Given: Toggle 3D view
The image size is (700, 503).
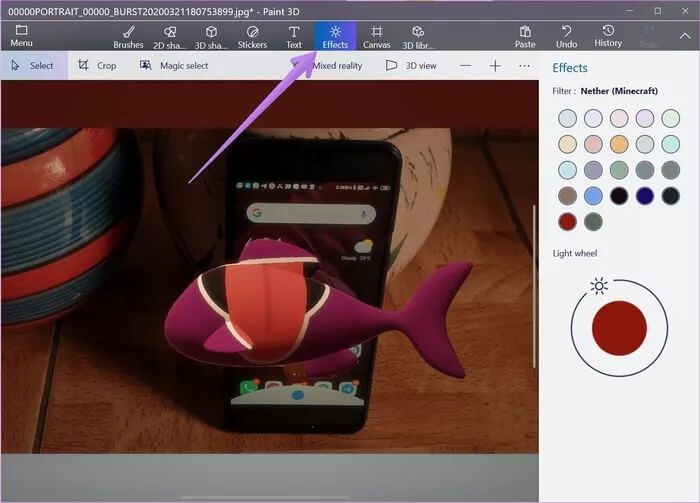Looking at the screenshot, I should (x=411, y=66).
